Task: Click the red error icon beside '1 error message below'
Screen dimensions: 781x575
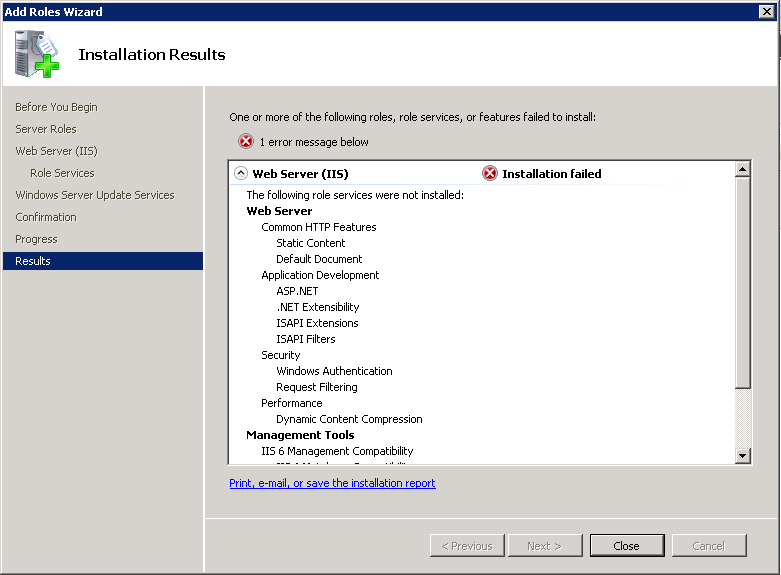Action: (246, 142)
